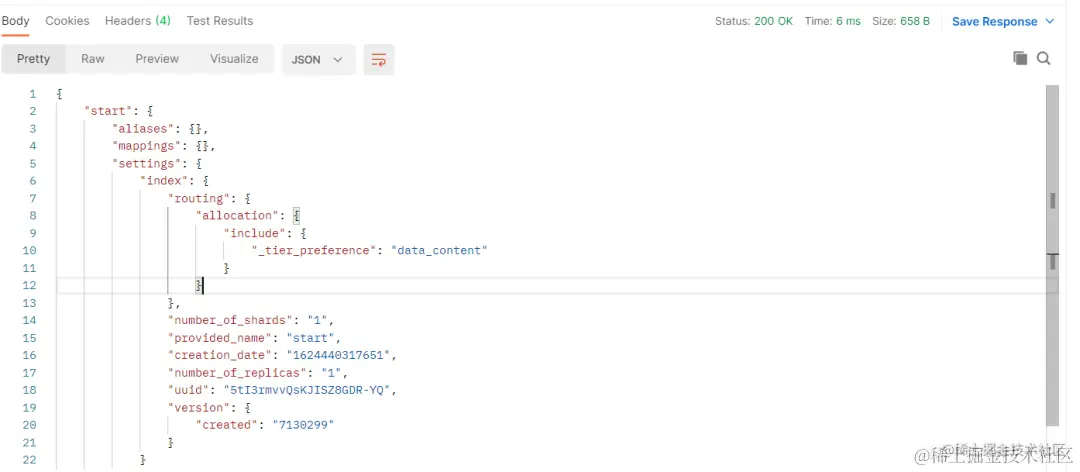Click the "mappings" key
Screen dimensions: 1080x472
[x=147, y=146]
